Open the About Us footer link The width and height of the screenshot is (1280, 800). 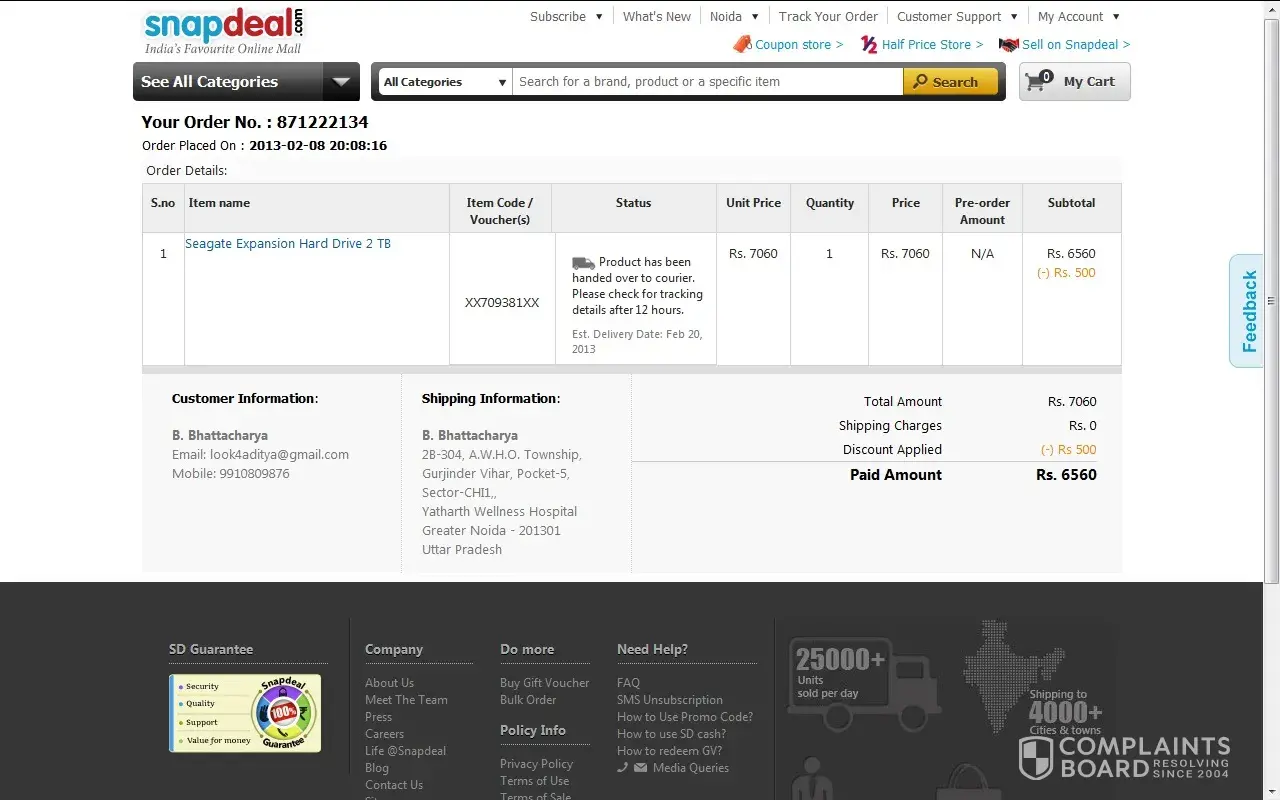(x=389, y=683)
